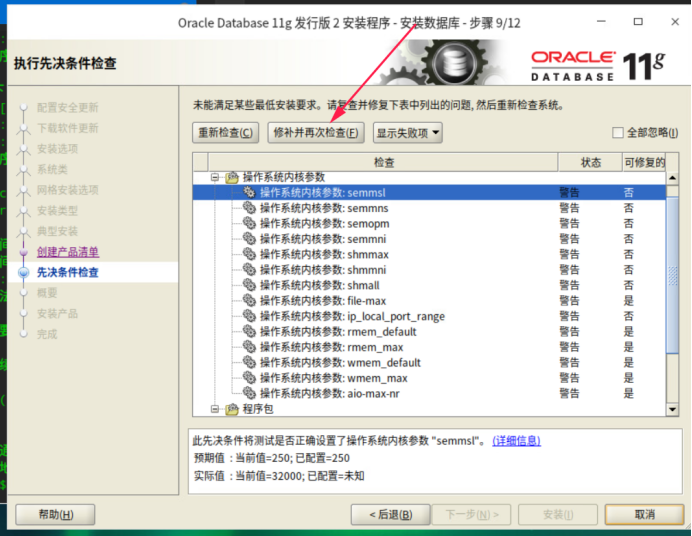Image resolution: width=692 pixels, height=536 pixels.
Task: Select row 操作系统内核参数: semmns
Action: pos(429,208)
